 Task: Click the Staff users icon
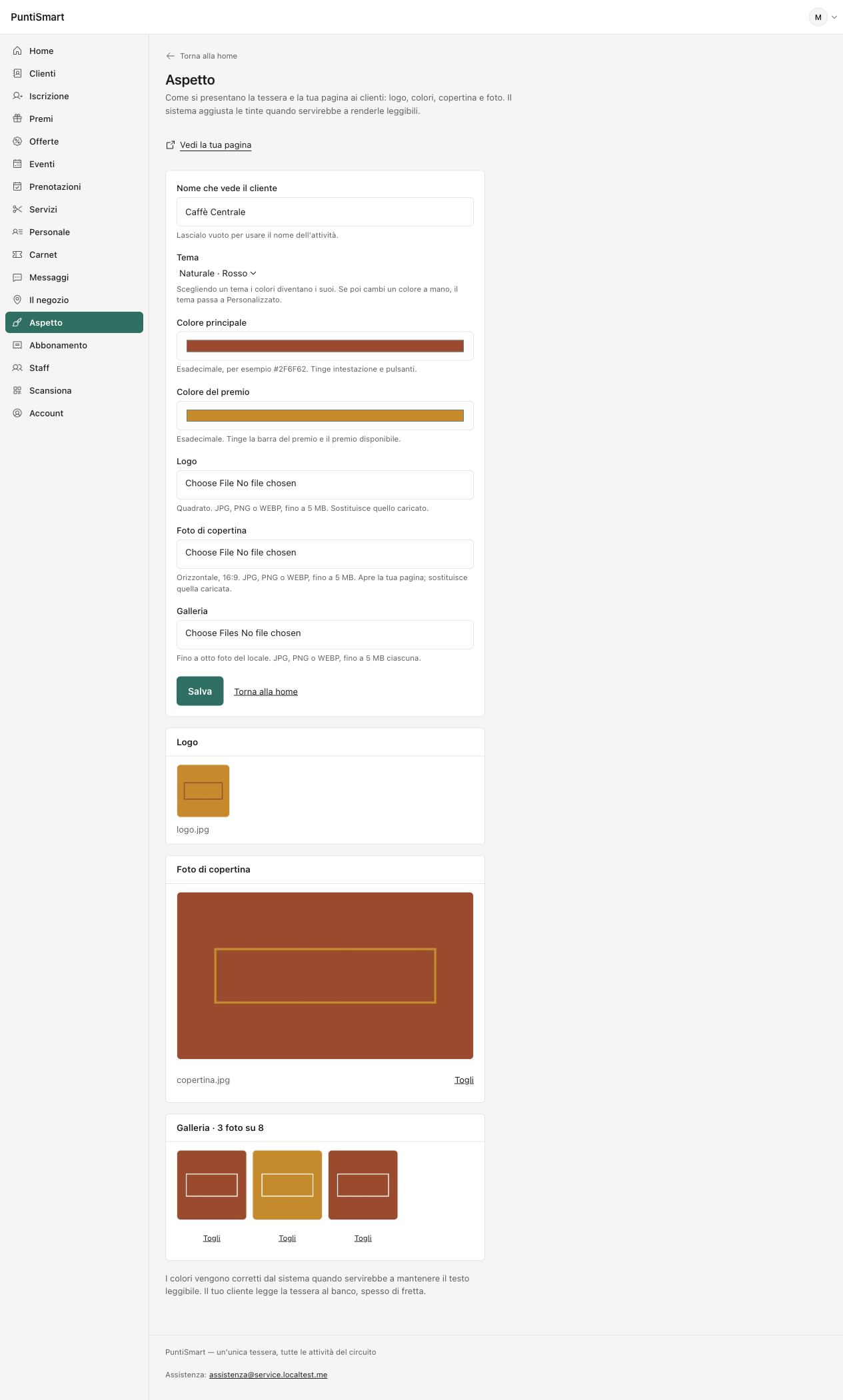[17, 368]
